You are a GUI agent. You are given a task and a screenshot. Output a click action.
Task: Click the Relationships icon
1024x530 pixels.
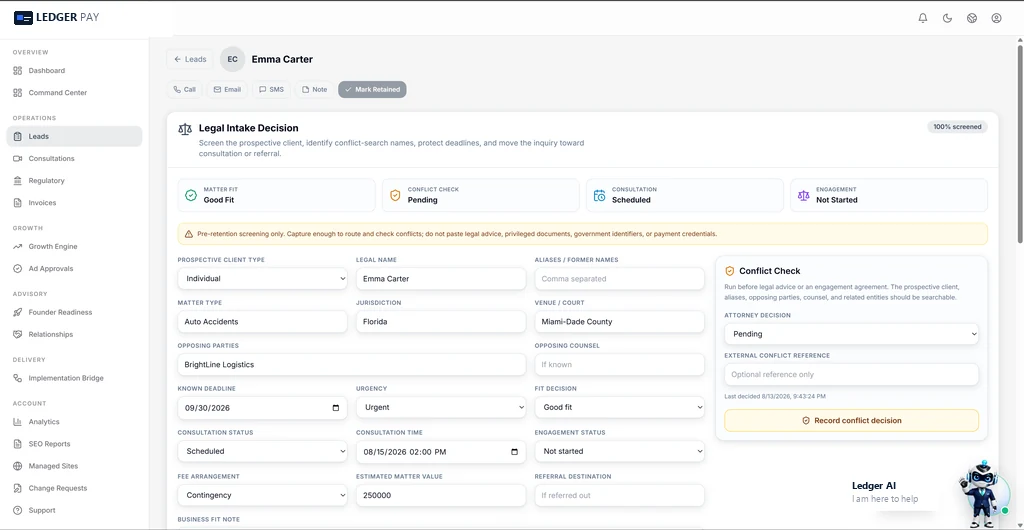[x=18, y=334]
